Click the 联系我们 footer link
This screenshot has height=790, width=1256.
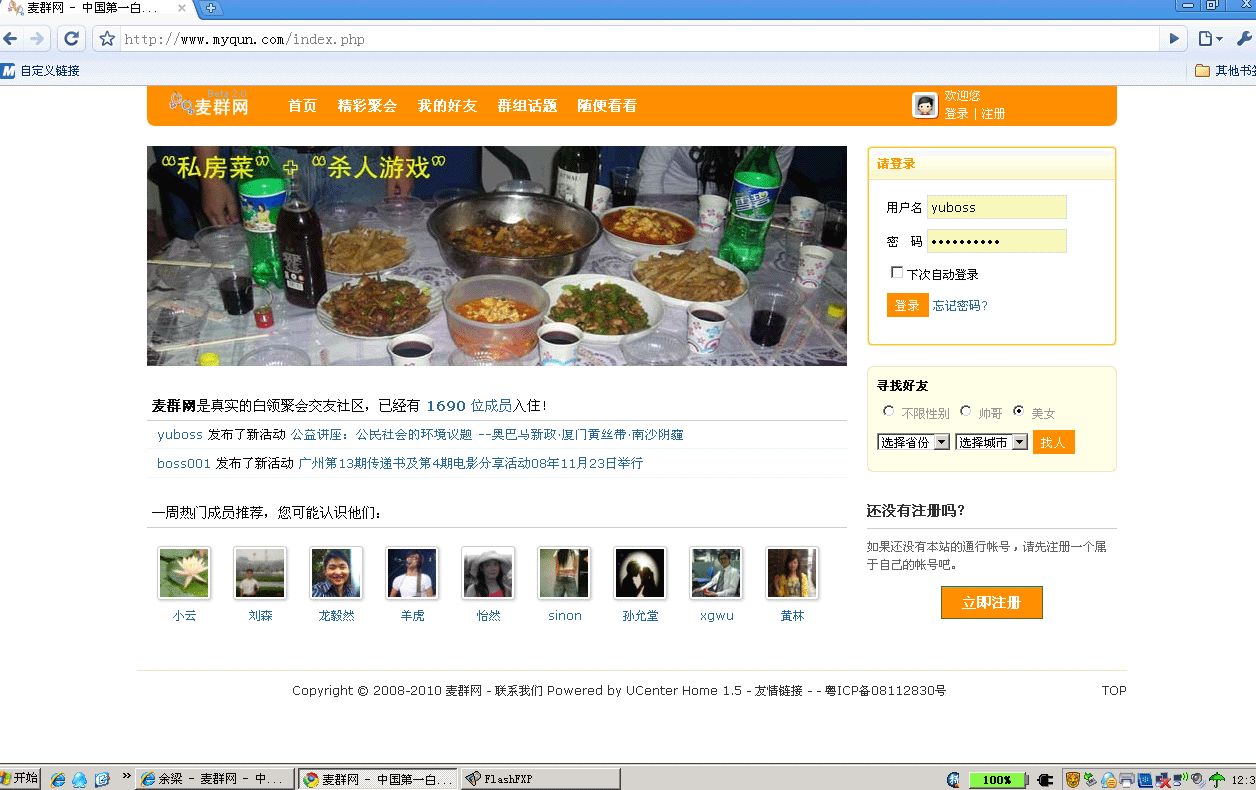[519, 691]
